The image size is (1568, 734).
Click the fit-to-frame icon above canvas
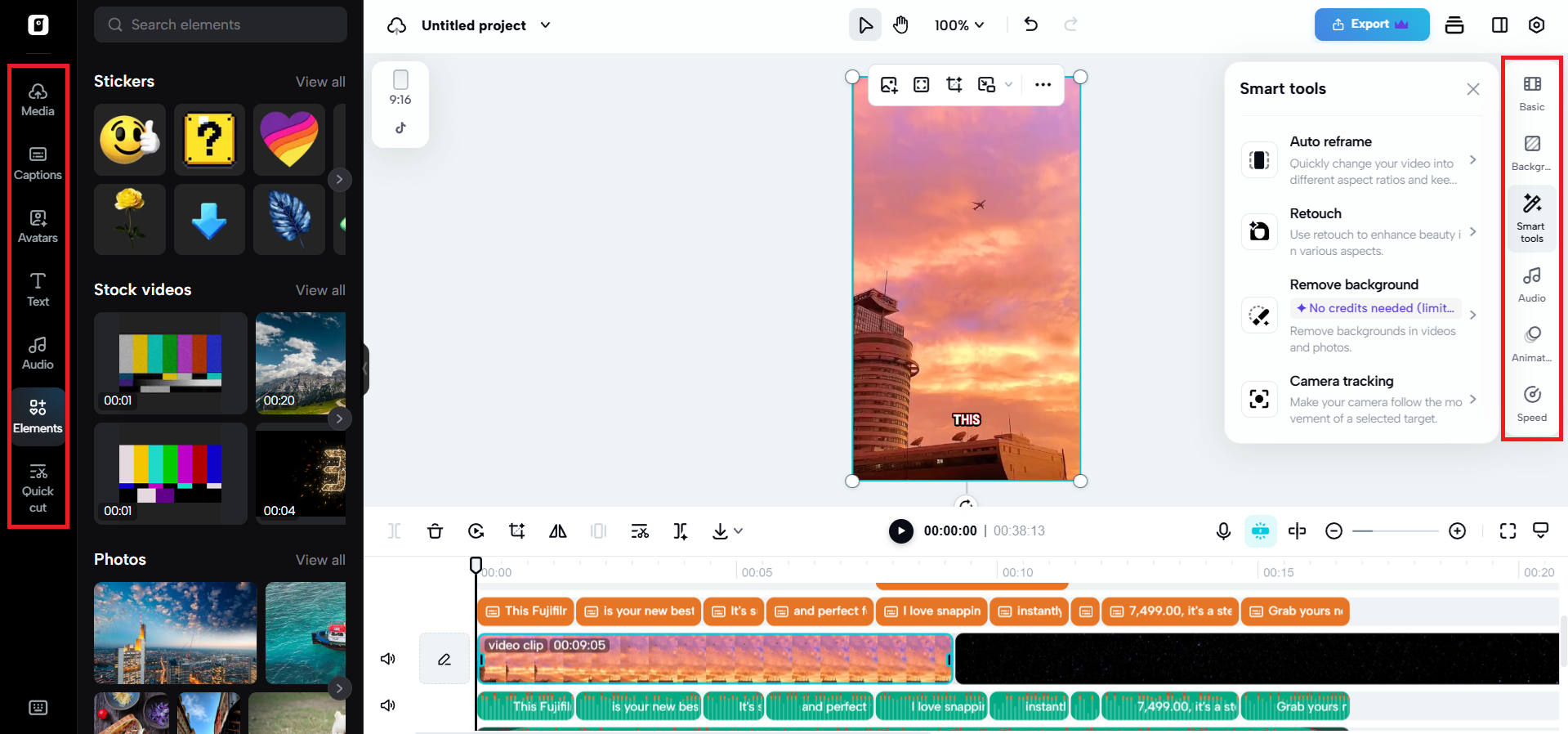[x=922, y=85]
